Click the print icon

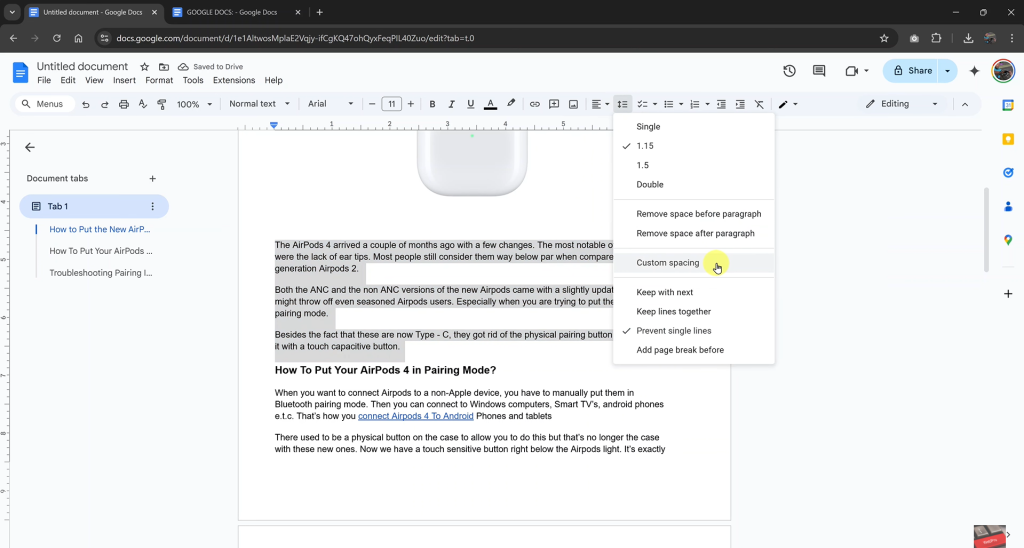tap(124, 104)
